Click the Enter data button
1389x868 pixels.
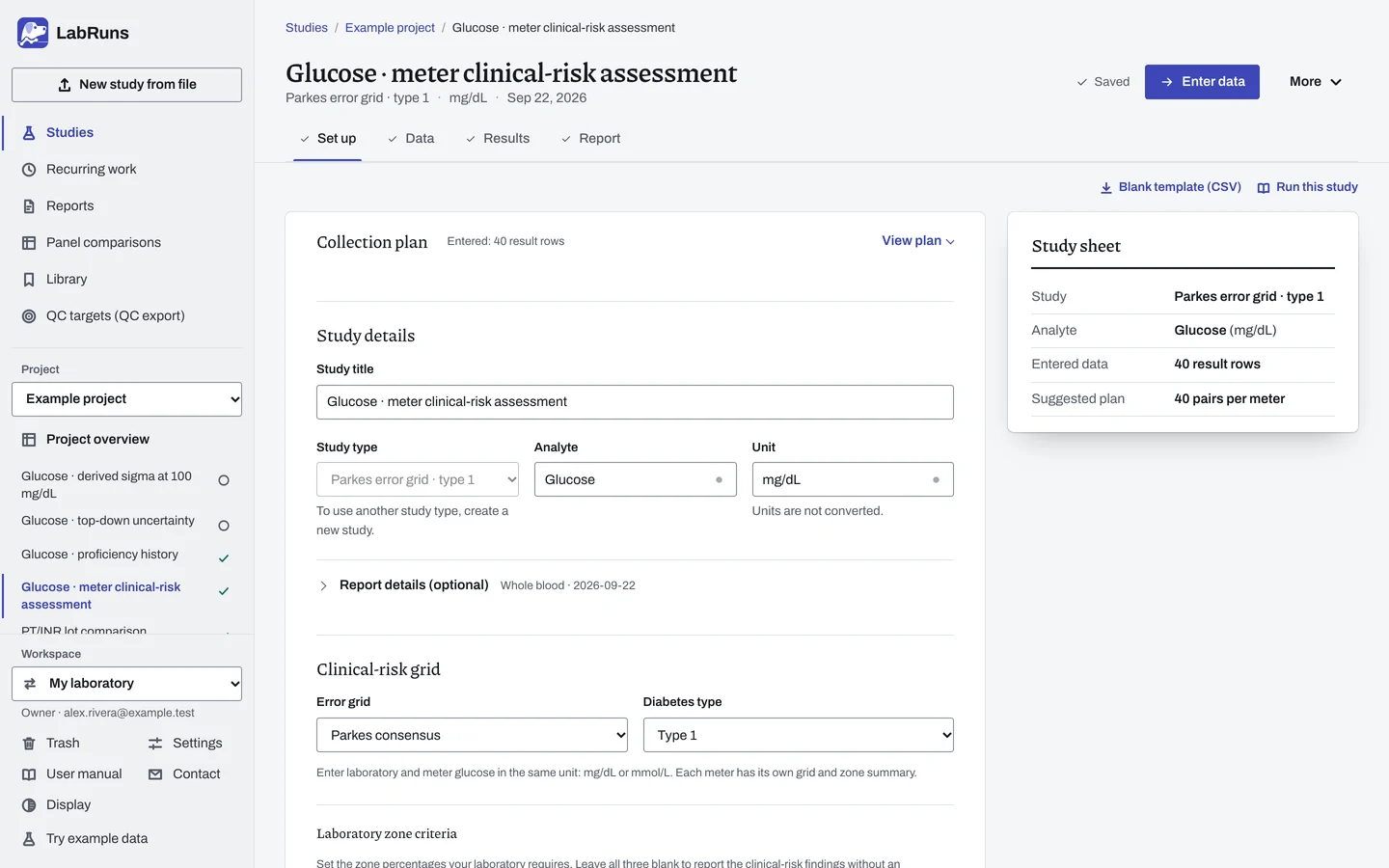point(1202,82)
